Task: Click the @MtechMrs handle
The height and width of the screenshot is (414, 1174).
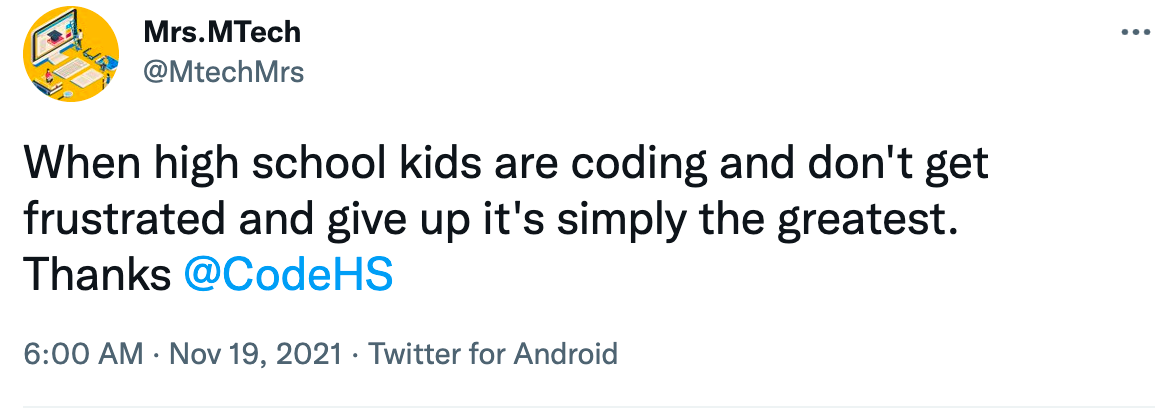Action: click(224, 72)
